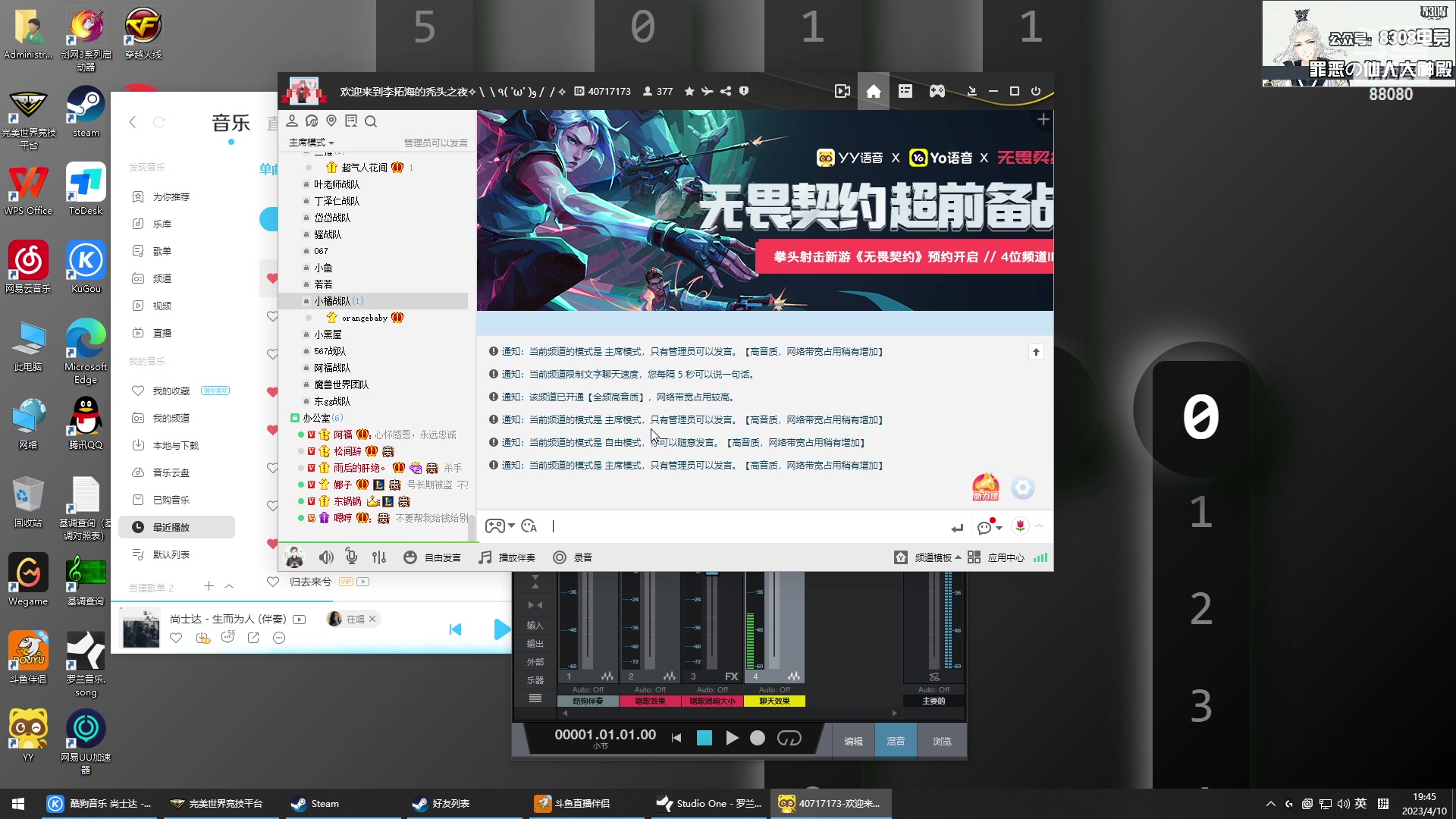The height and width of the screenshot is (819, 1456).
Task: Click the 播放伴奏 accompaniment button
Action: point(507,557)
